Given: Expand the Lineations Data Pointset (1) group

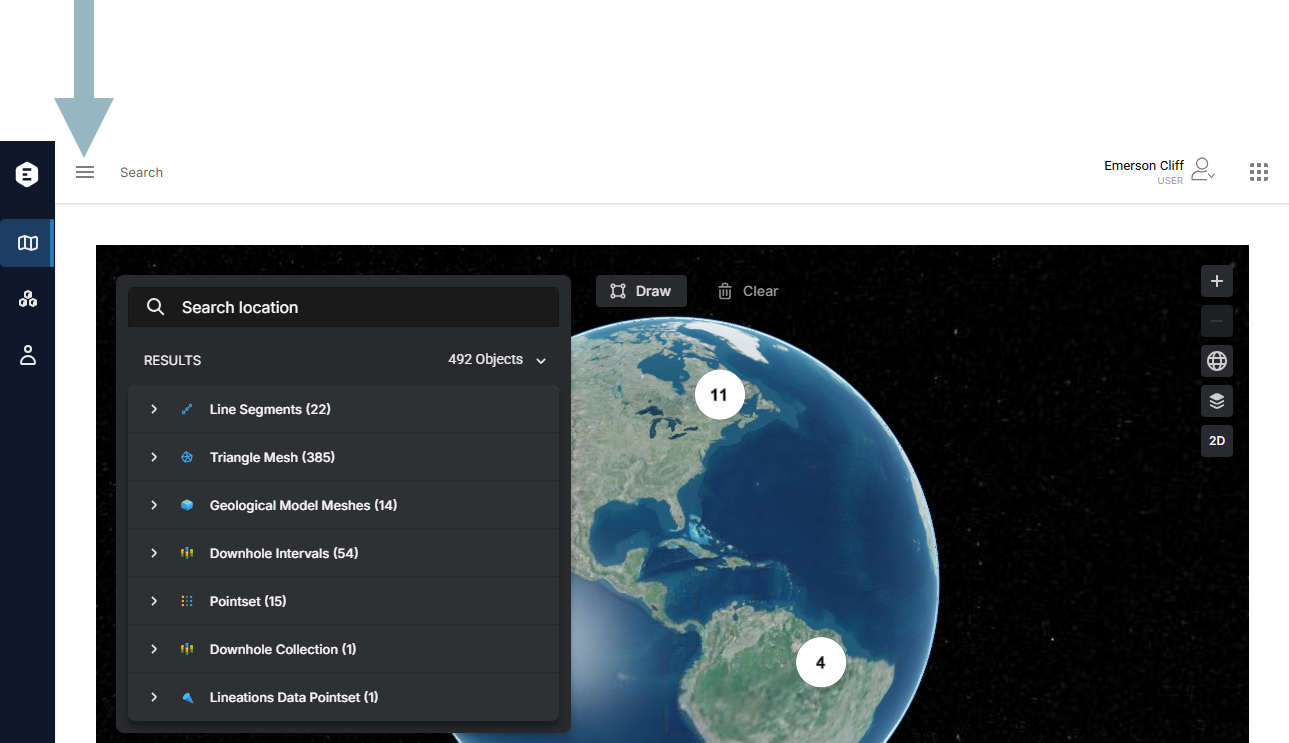Looking at the screenshot, I should tap(154, 697).
